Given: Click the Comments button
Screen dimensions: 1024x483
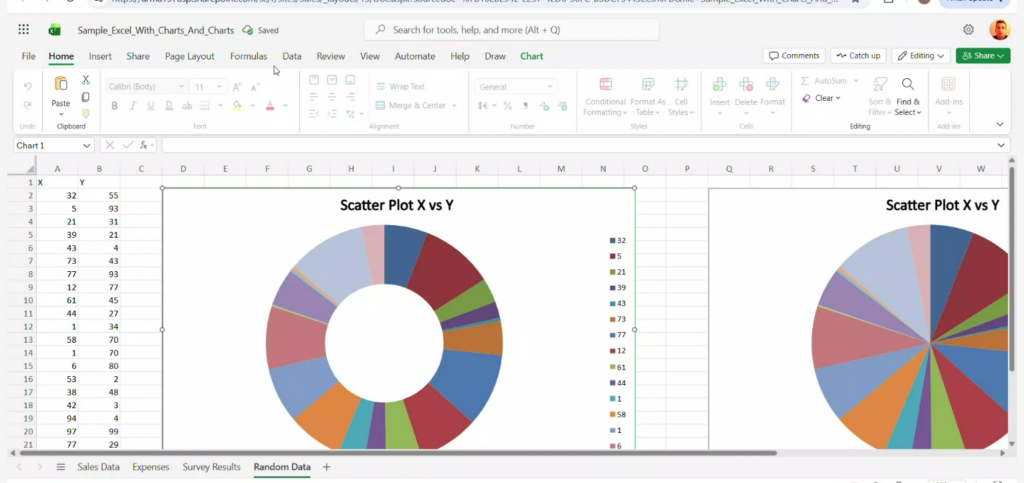Looking at the screenshot, I should (x=794, y=55).
